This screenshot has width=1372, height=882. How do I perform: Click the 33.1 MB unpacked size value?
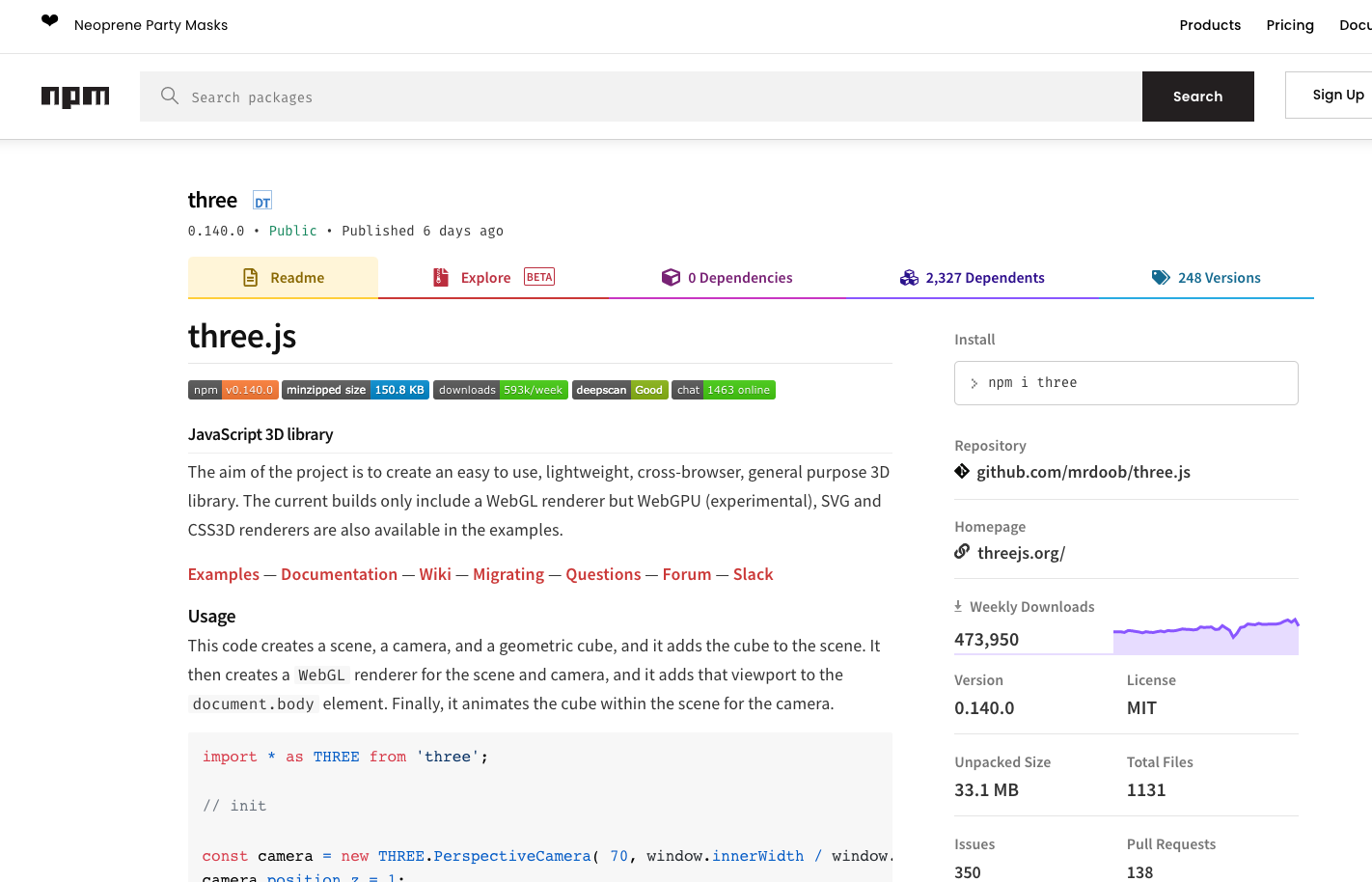[x=986, y=790]
